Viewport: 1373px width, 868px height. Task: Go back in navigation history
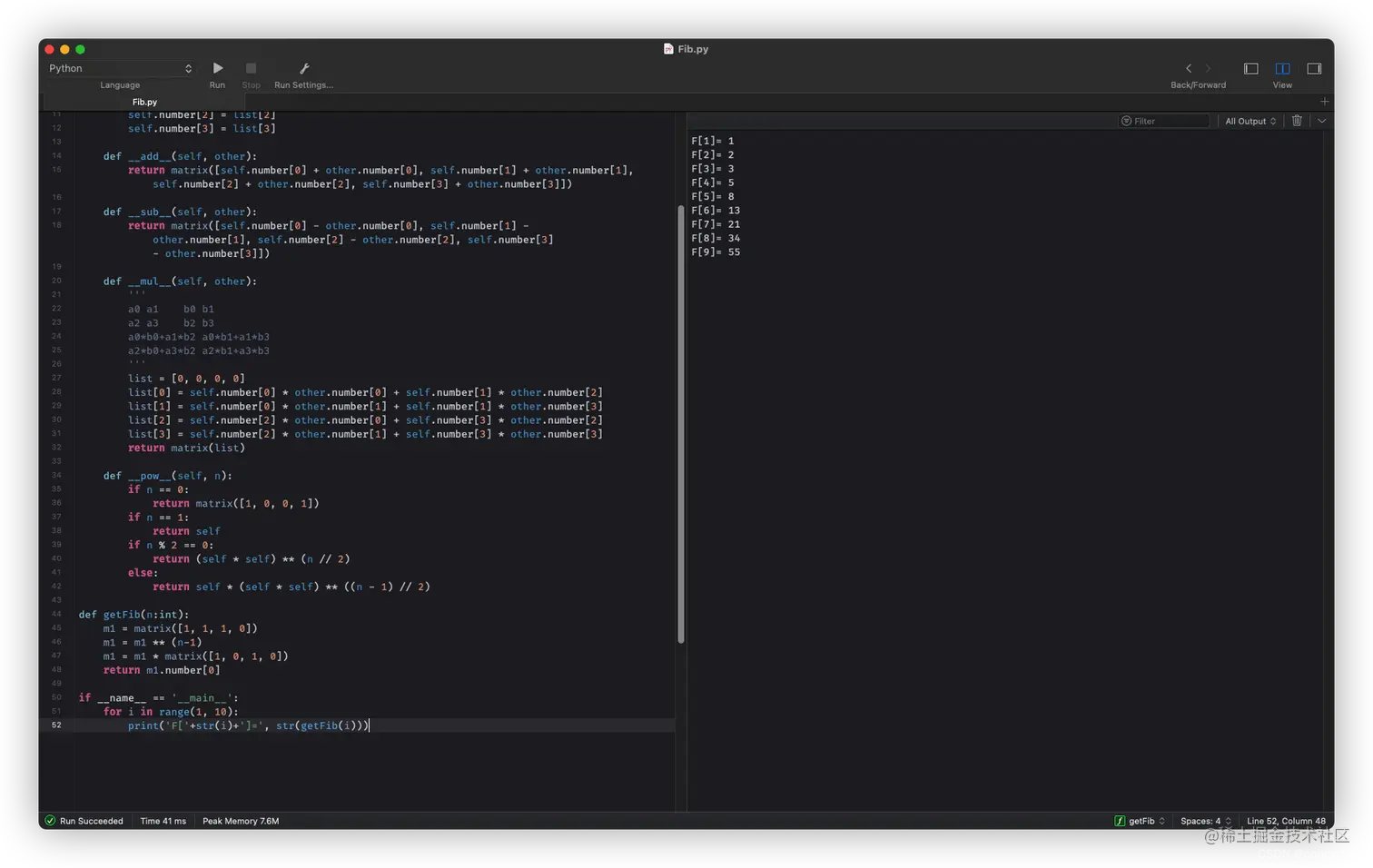[1189, 68]
